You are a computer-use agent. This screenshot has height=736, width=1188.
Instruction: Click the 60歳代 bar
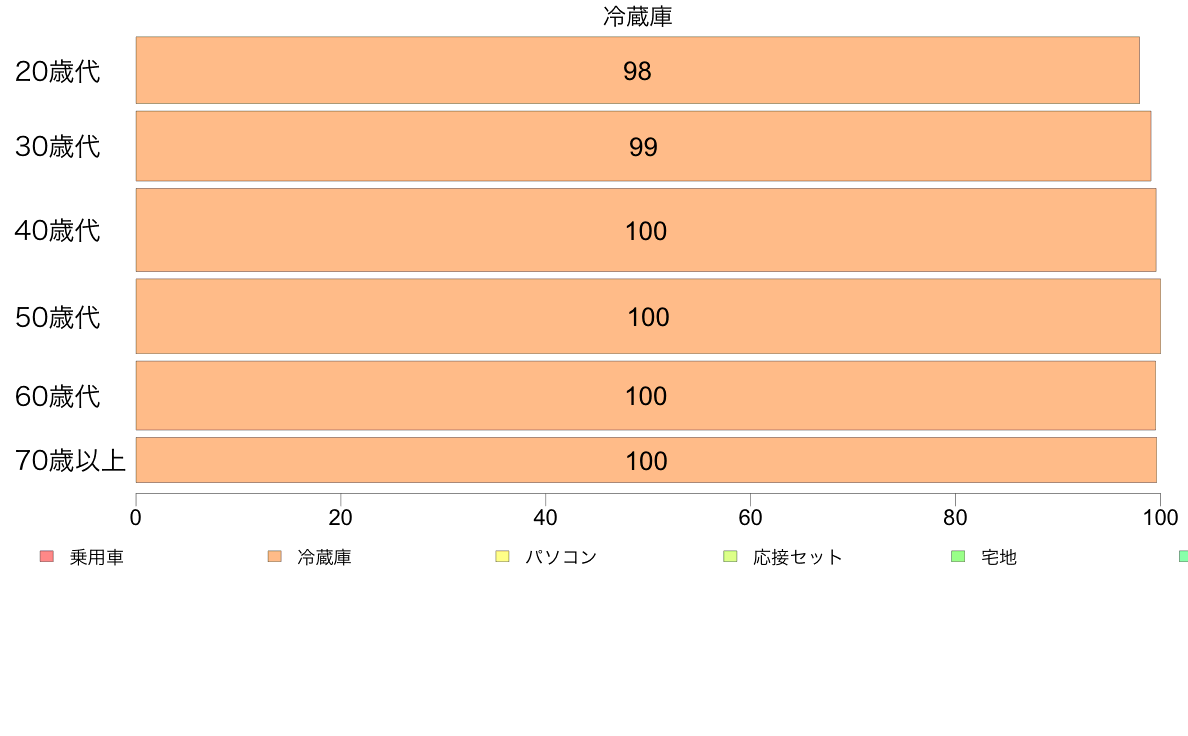[x=646, y=396]
